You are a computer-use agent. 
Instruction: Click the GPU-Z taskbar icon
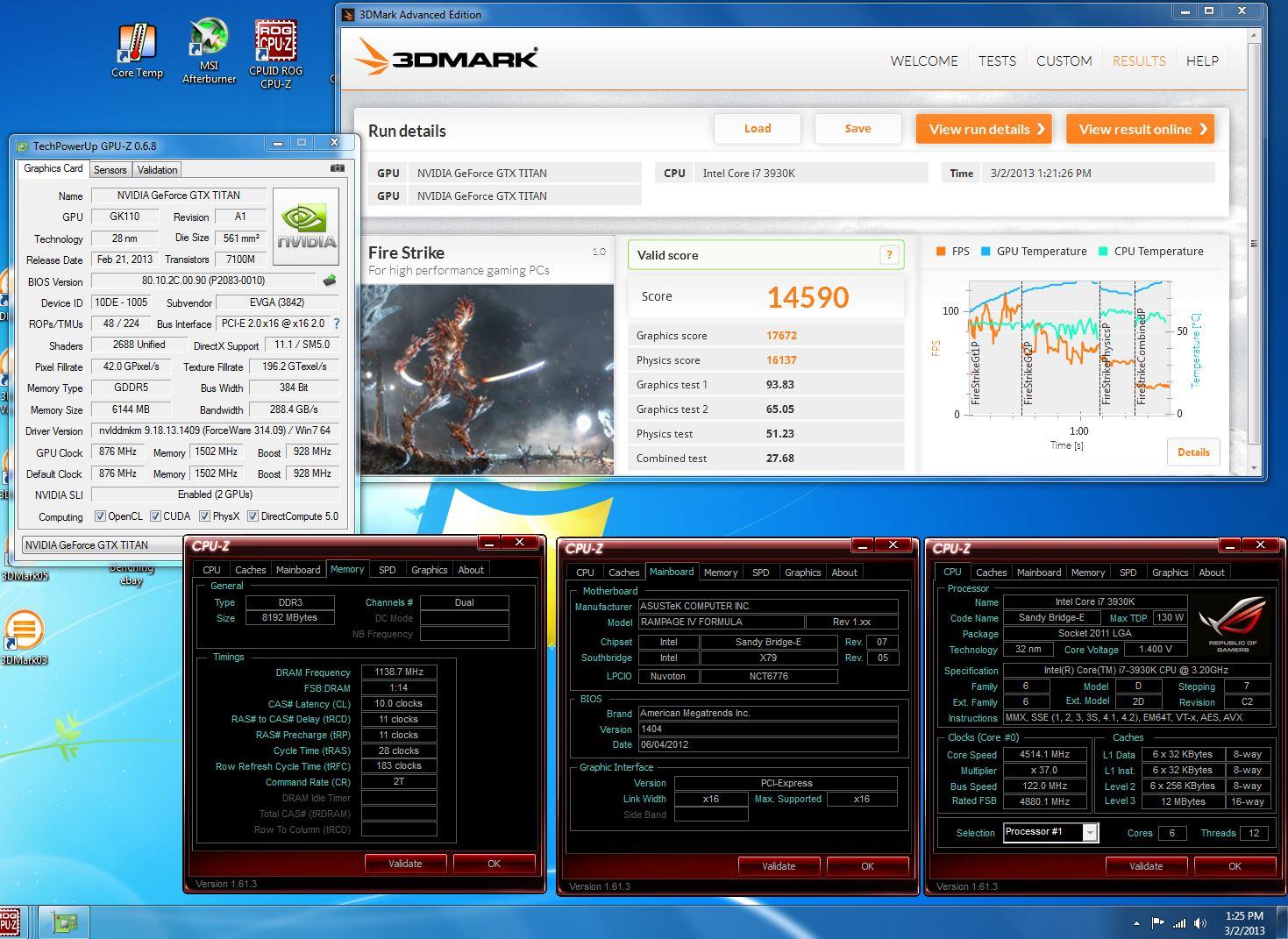coord(66,922)
